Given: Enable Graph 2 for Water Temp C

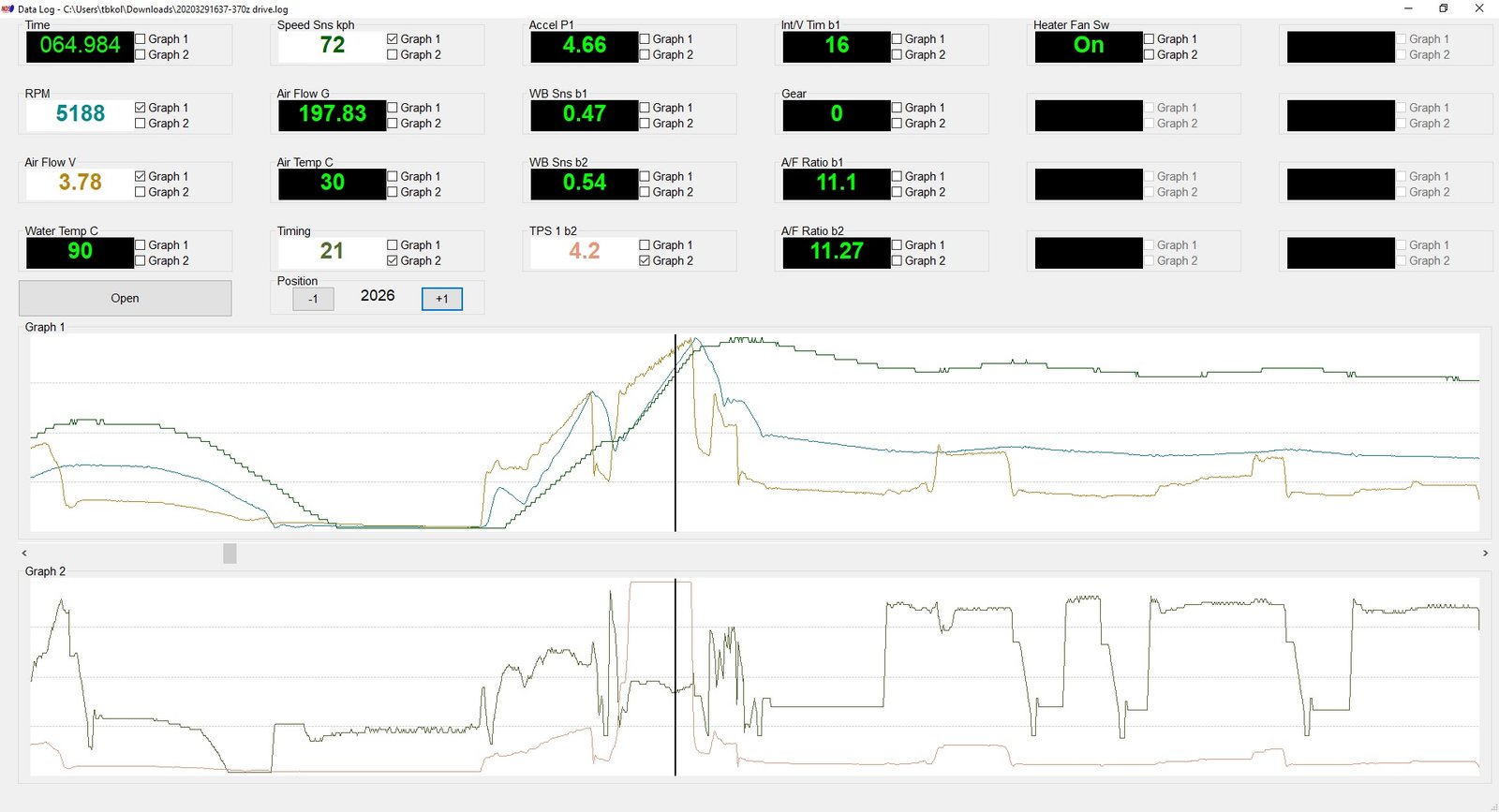Looking at the screenshot, I should pos(141,261).
